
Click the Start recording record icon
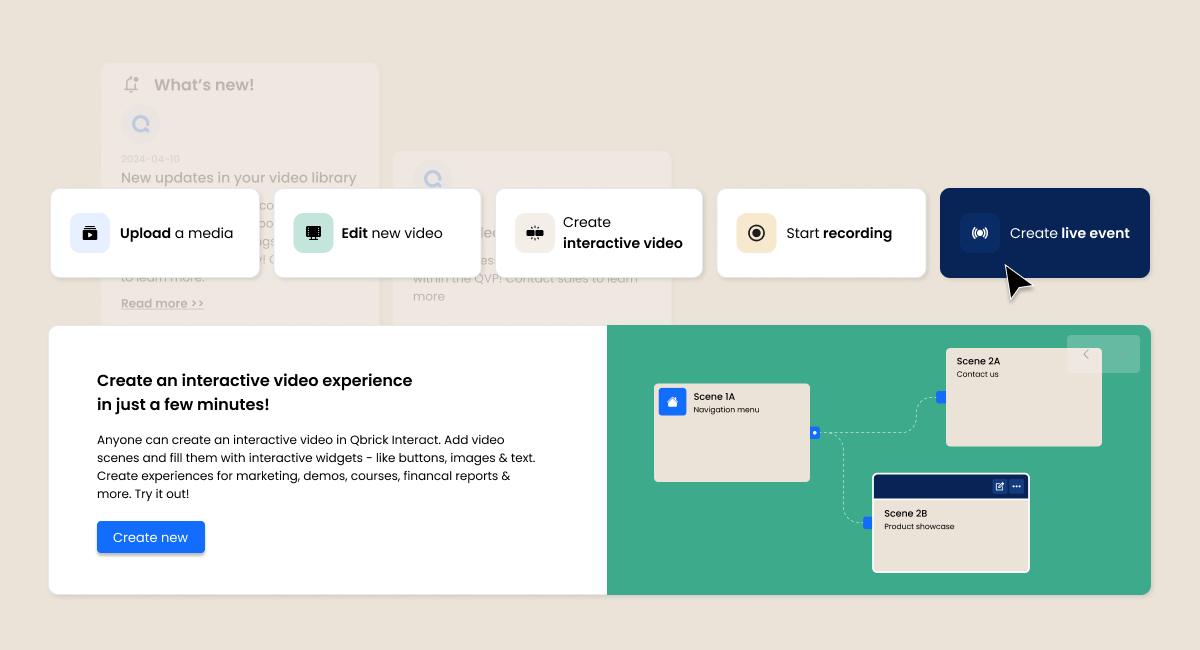pyautogui.click(x=757, y=232)
